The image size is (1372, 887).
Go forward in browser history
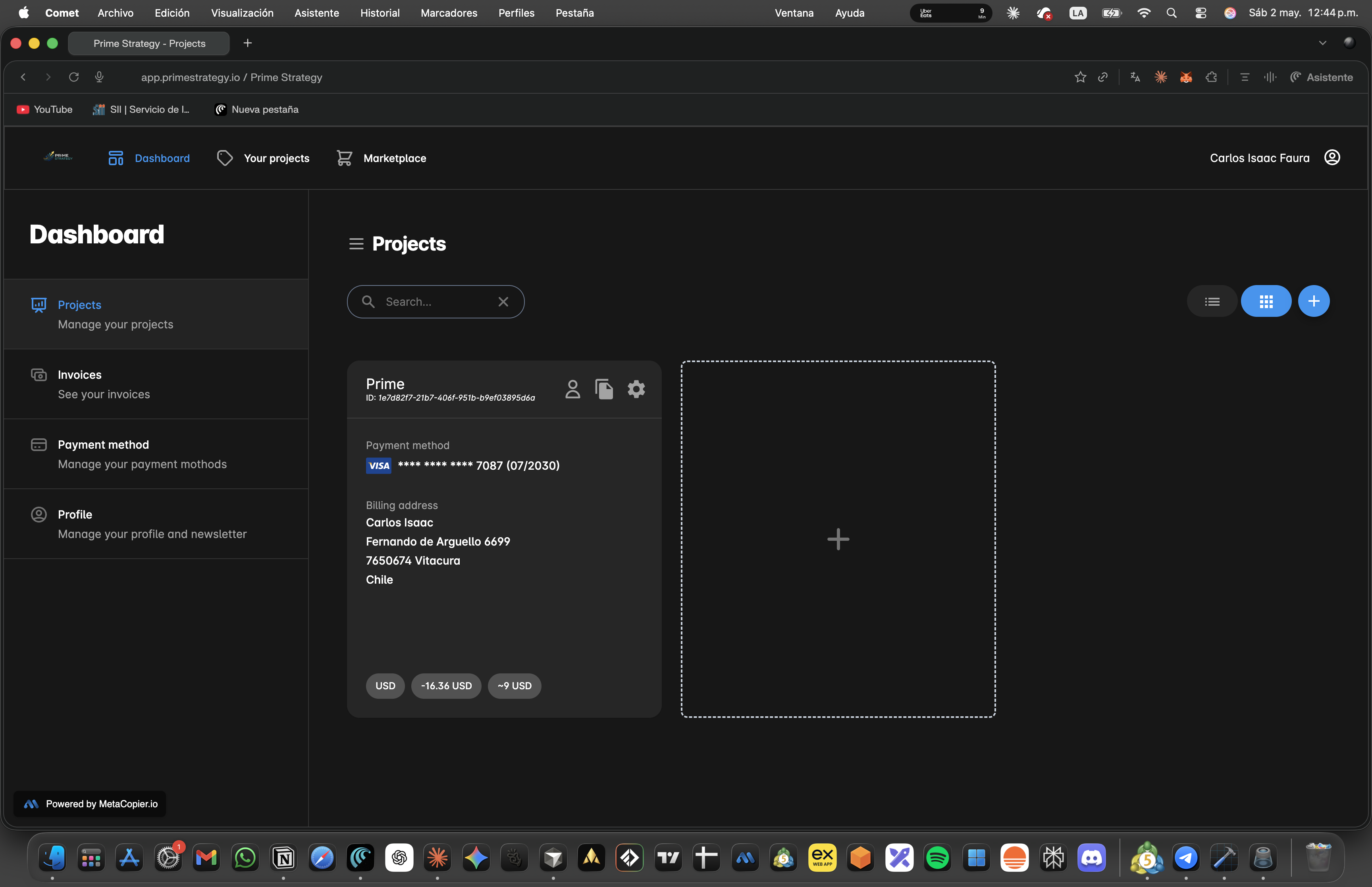pos(48,77)
